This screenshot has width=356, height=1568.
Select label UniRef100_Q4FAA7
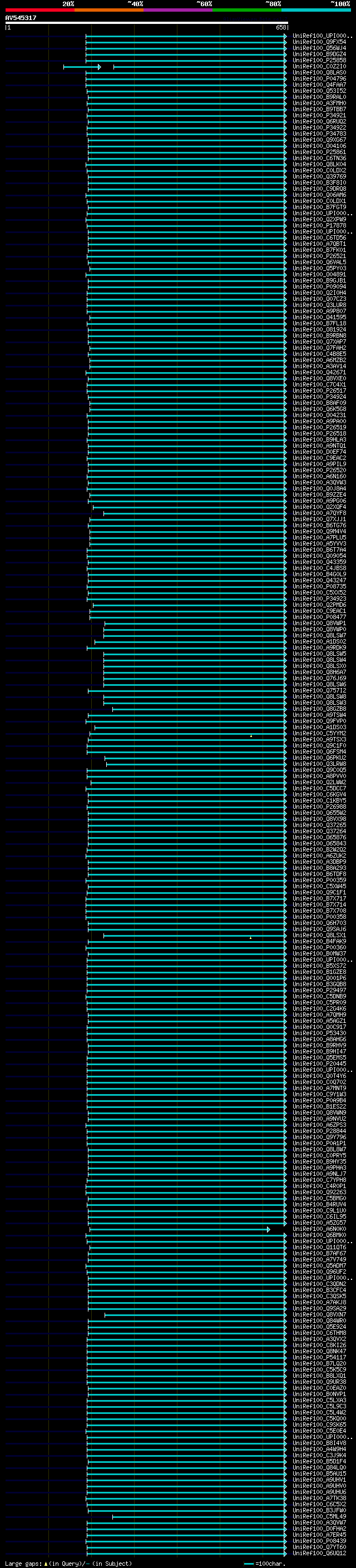(319, 85)
